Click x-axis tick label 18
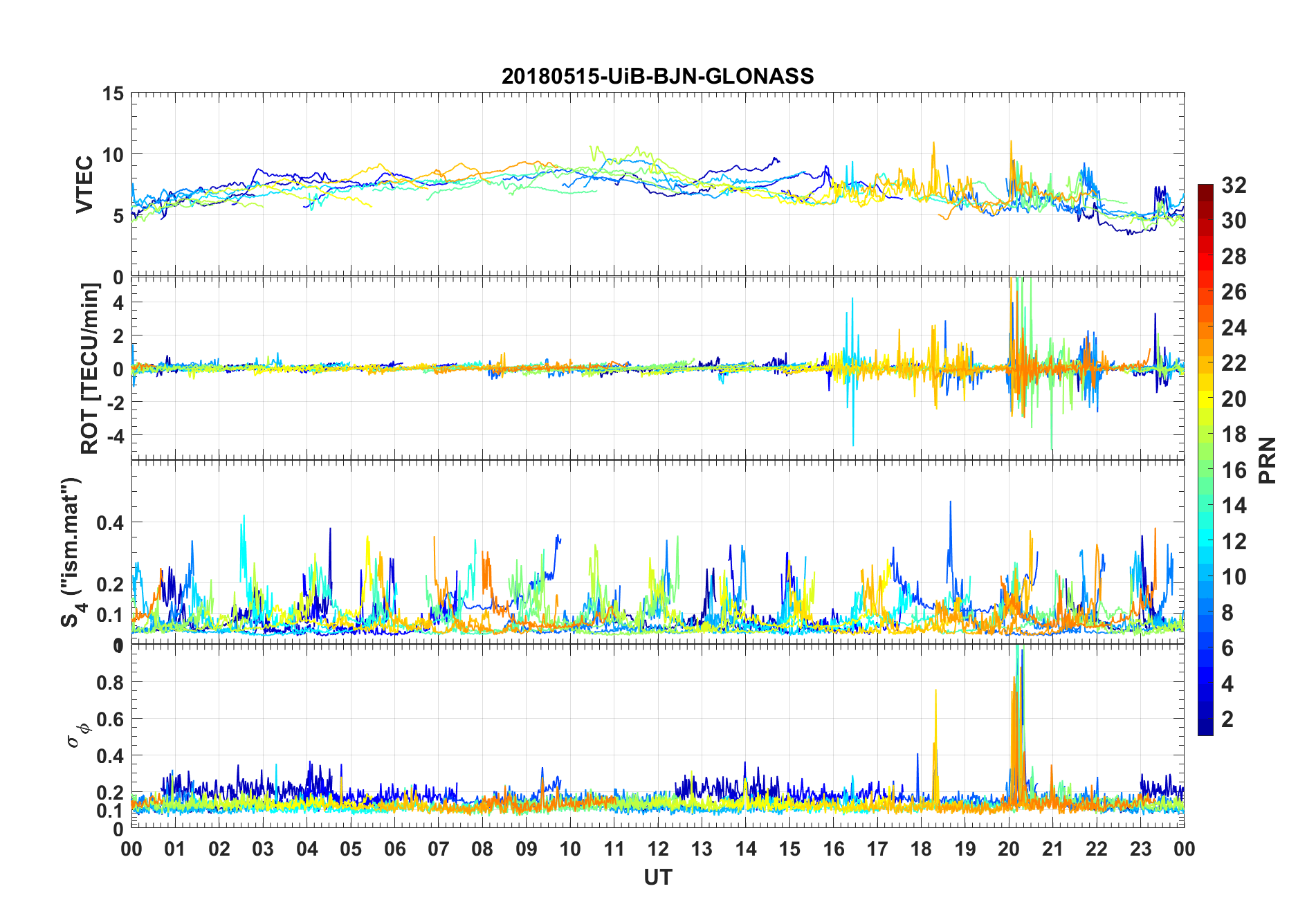The height and width of the screenshot is (920, 1316). (x=921, y=849)
